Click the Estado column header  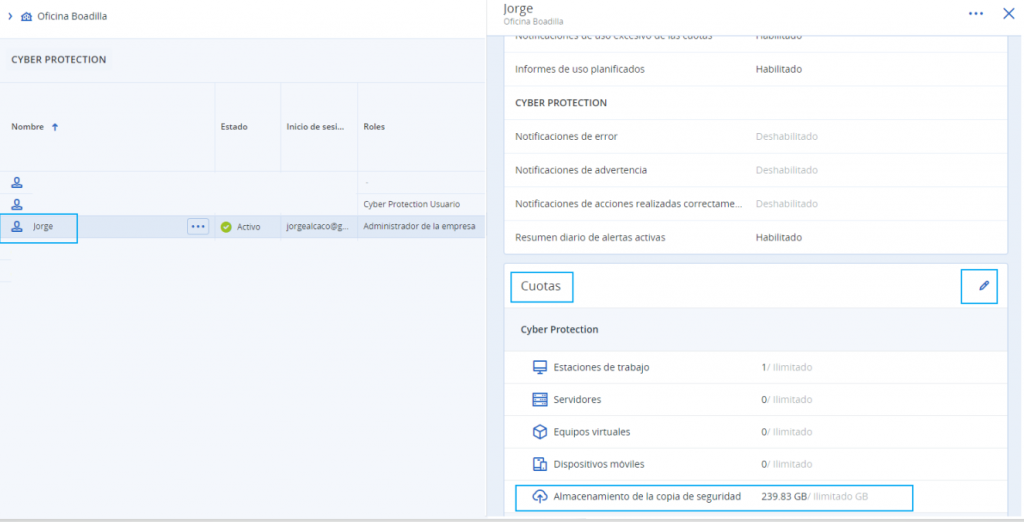click(x=234, y=127)
